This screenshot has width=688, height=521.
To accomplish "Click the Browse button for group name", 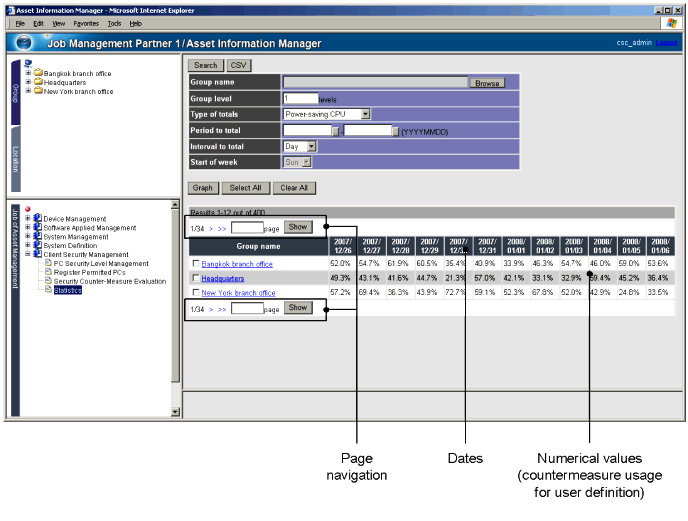I will click(x=487, y=83).
